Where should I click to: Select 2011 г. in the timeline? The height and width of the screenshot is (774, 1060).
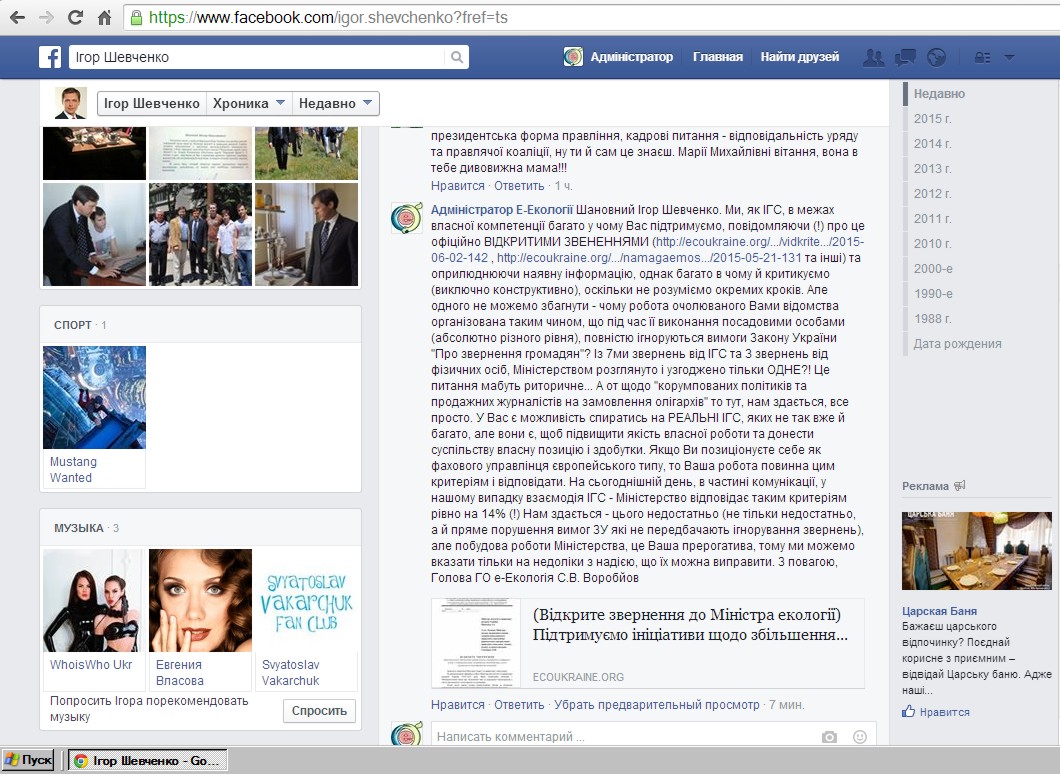[x=932, y=218]
